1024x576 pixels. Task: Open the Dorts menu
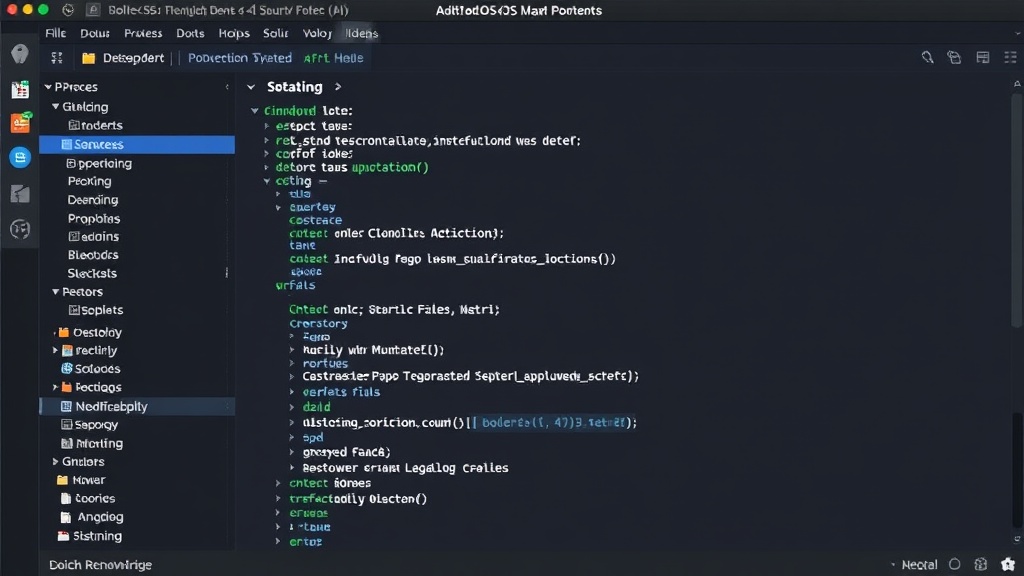click(x=190, y=33)
